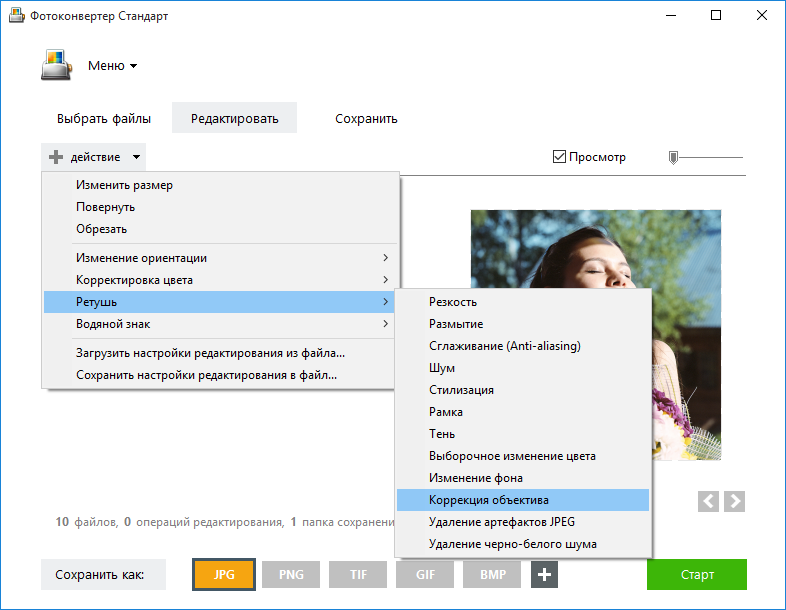786x610 pixels.
Task: Select JPG output format
Action: (x=224, y=574)
